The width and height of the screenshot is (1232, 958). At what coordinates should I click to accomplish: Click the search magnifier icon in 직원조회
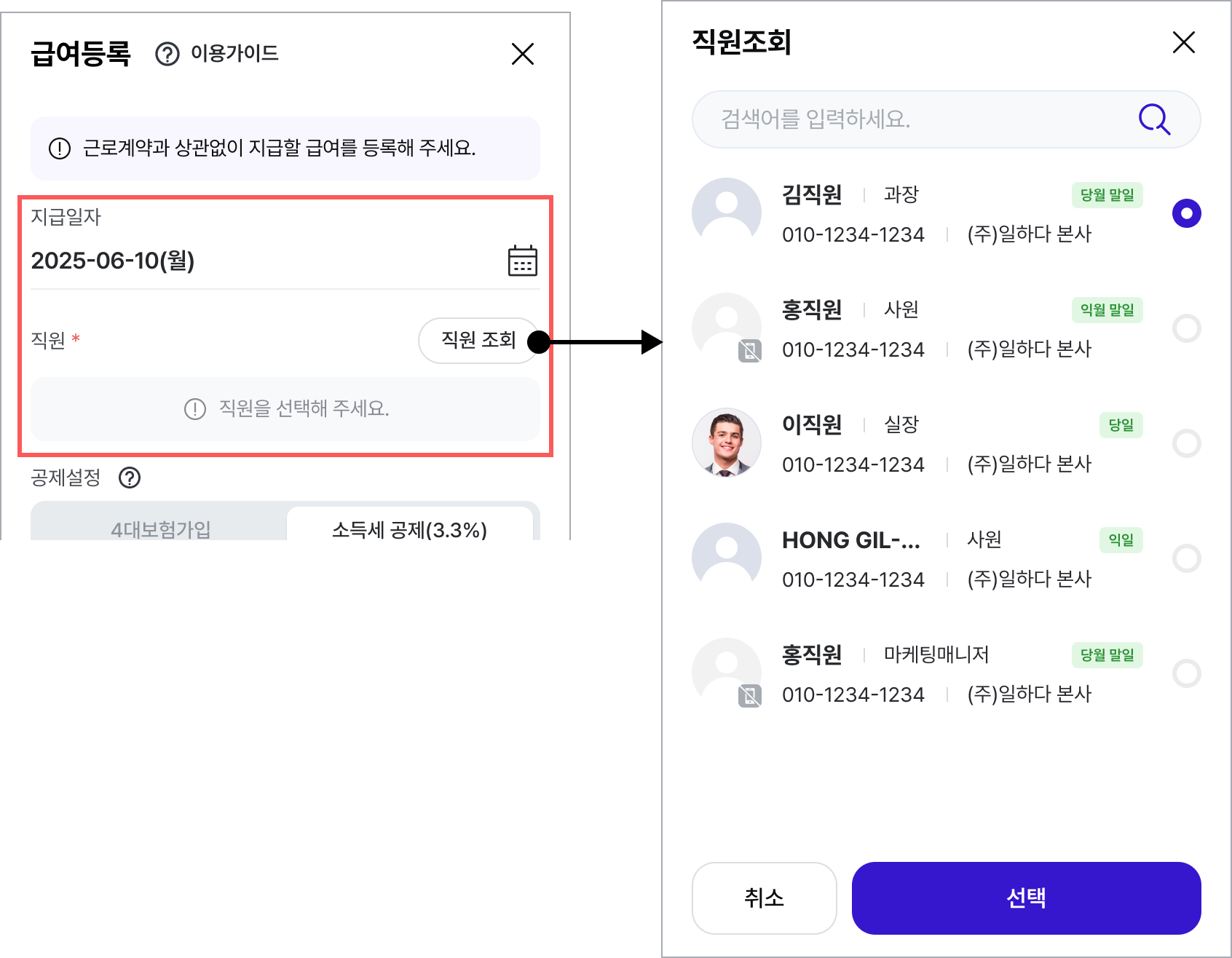point(1154,119)
